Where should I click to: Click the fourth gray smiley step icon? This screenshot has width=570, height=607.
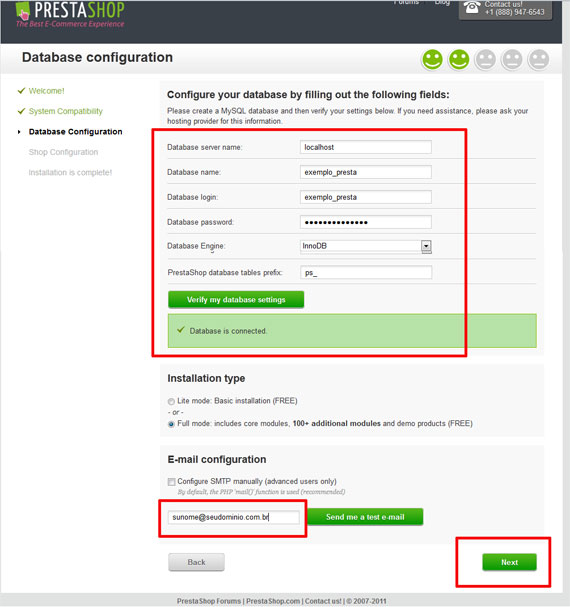click(x=512, y=60)
